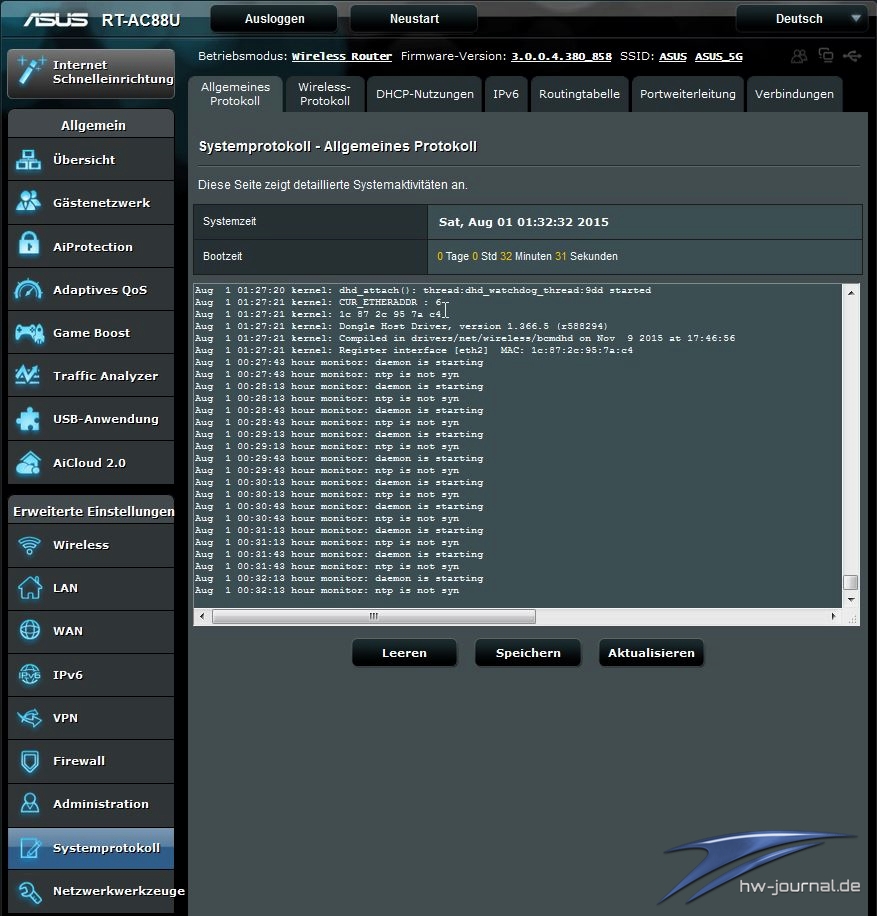
Task: Switch to Wireless-Protokoll tab
Action: coord(324,94)
